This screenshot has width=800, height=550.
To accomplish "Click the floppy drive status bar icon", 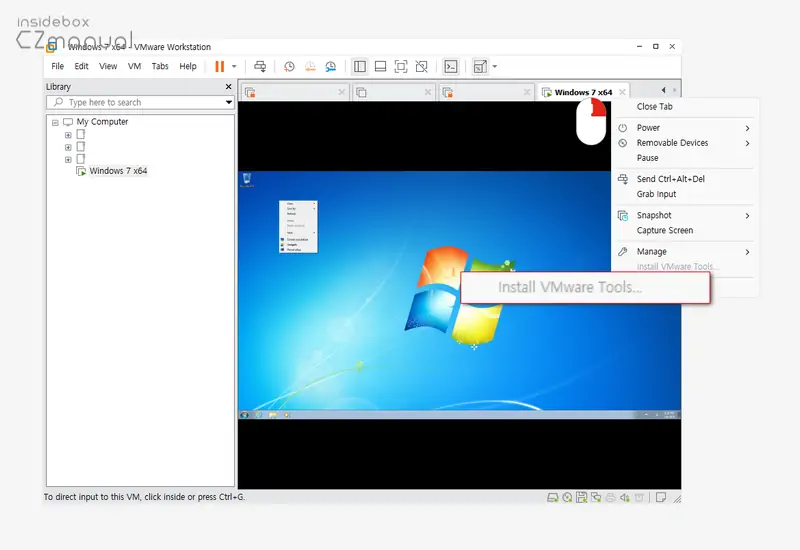I will pyautogui.click(x=582, y=497).
